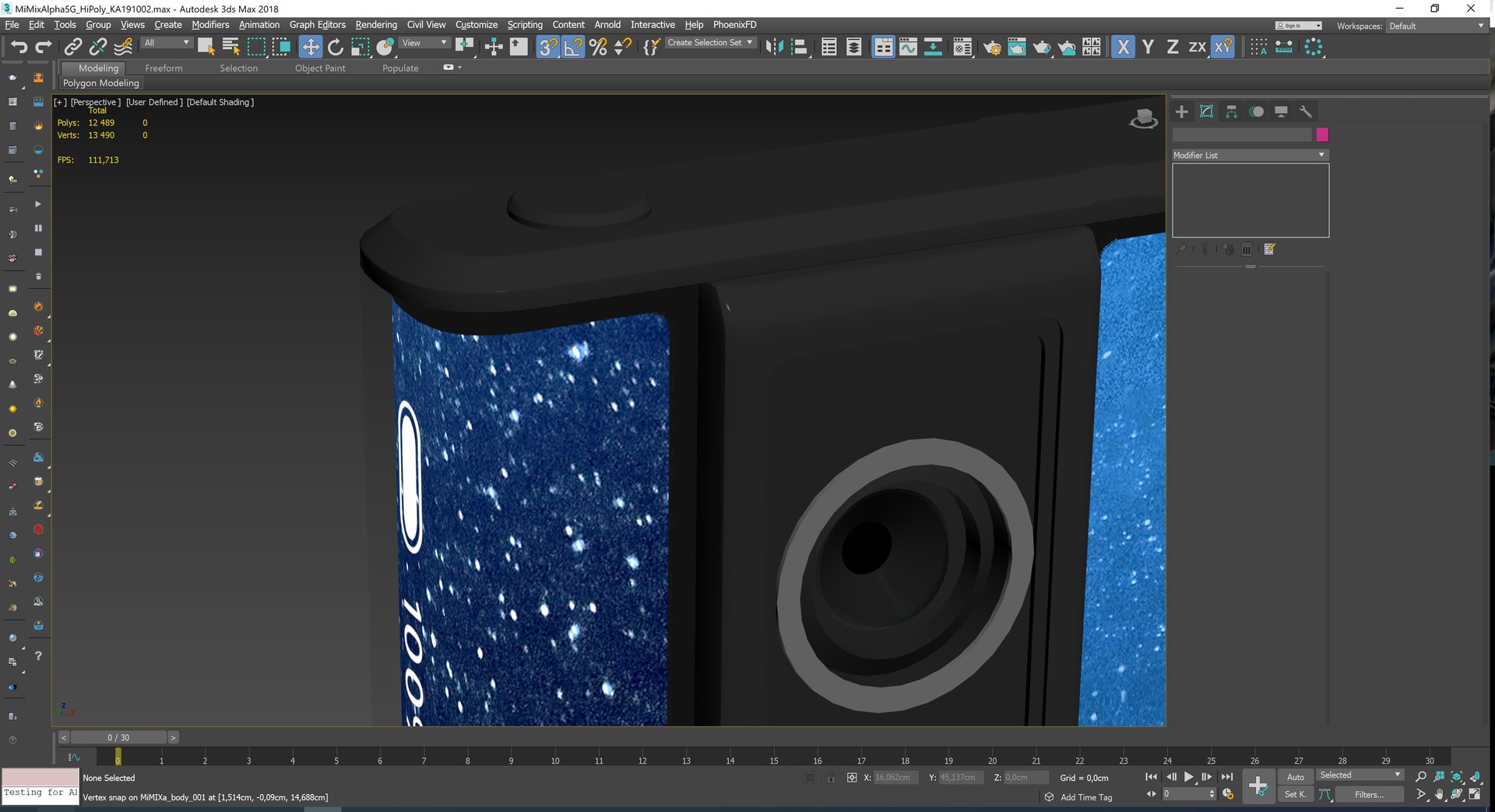The image size is (1495, 812).
Task: Open the Material Editor icon
Action: point(962,47)
